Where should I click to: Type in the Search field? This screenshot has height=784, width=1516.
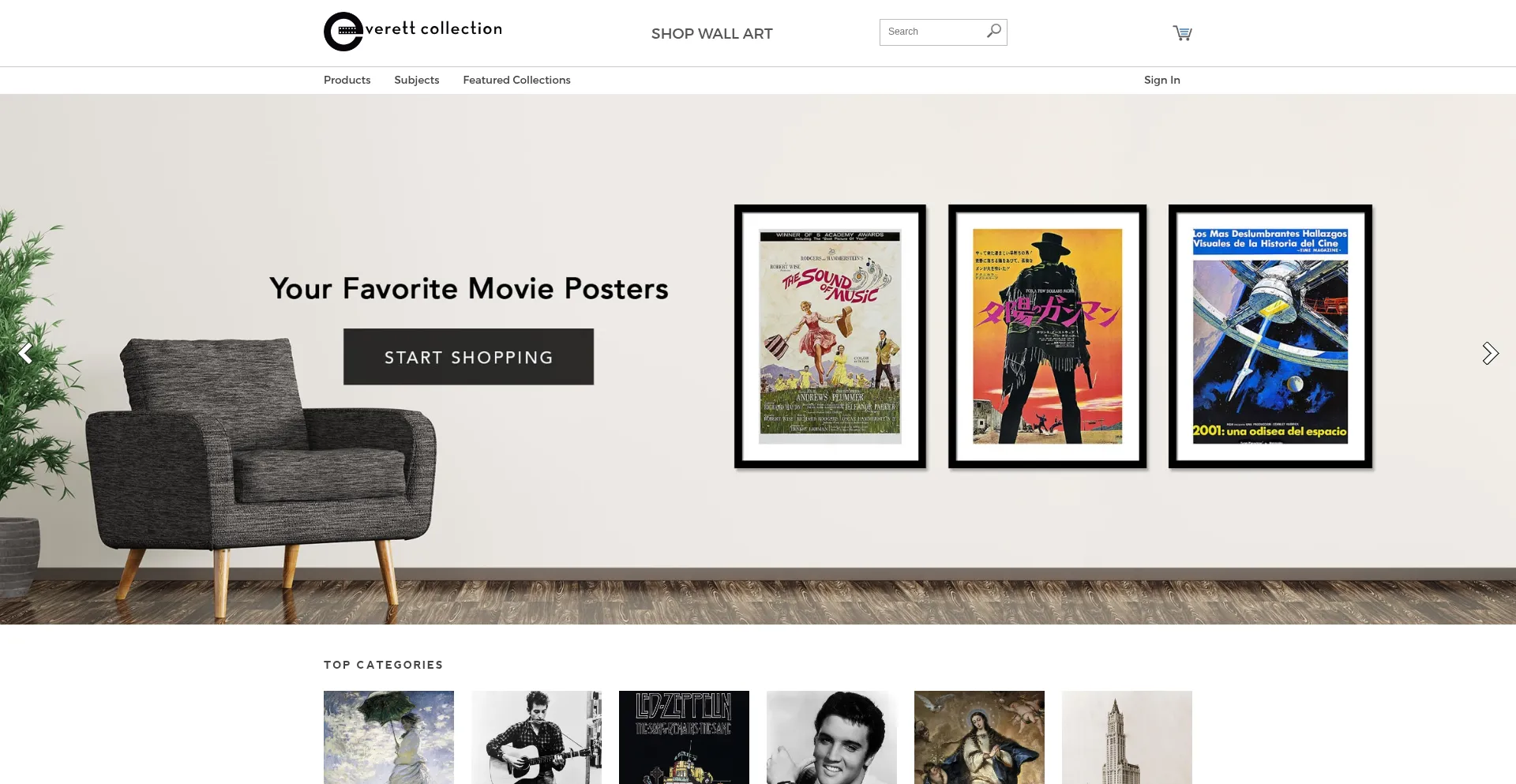point(932,32)
